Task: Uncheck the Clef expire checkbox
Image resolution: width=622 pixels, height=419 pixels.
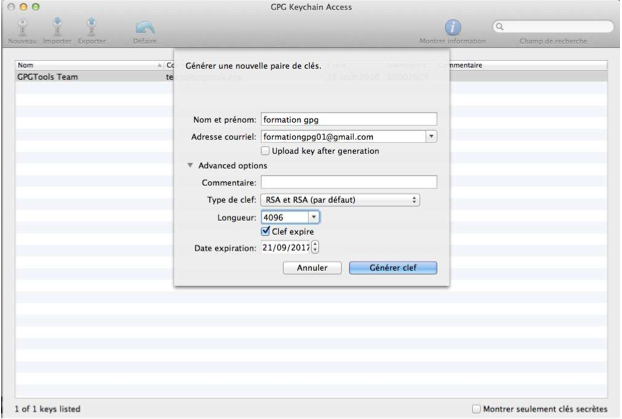Action: pos(265,231)
